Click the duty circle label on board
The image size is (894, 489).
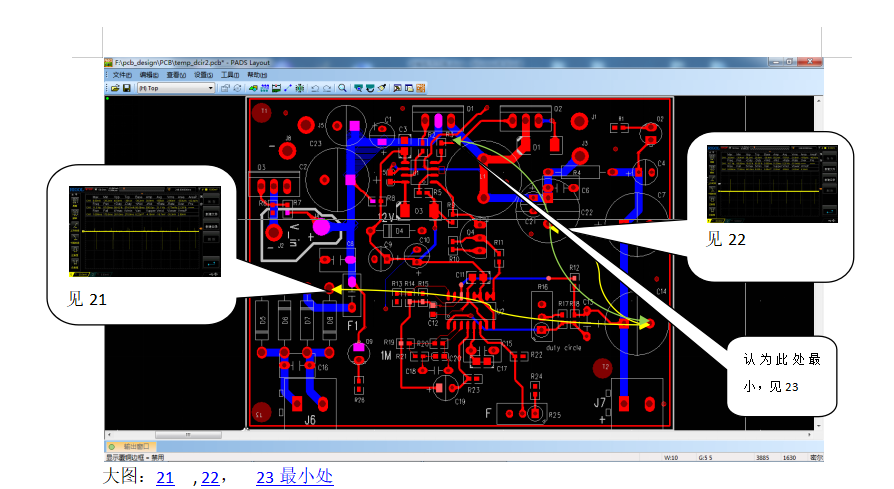(x=563, y=348)
